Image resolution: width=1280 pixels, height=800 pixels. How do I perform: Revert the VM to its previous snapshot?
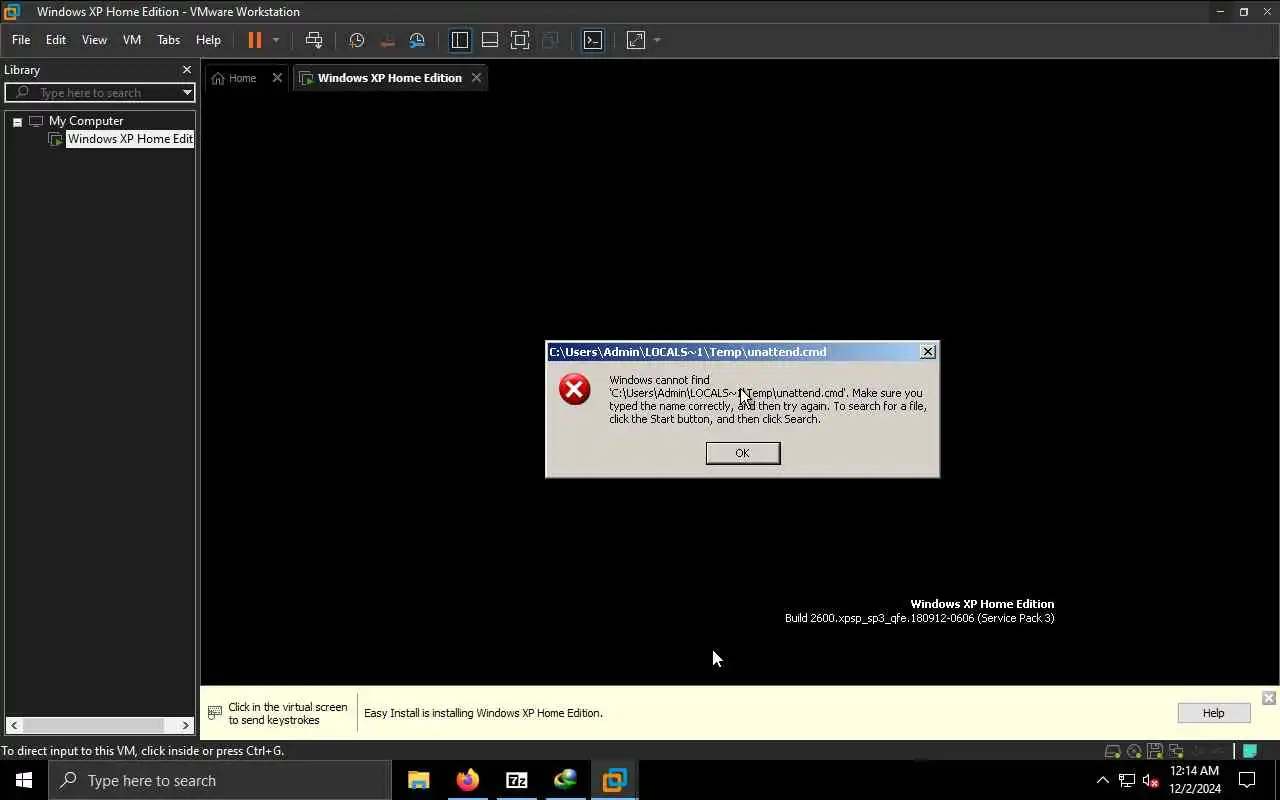point(387,40)
